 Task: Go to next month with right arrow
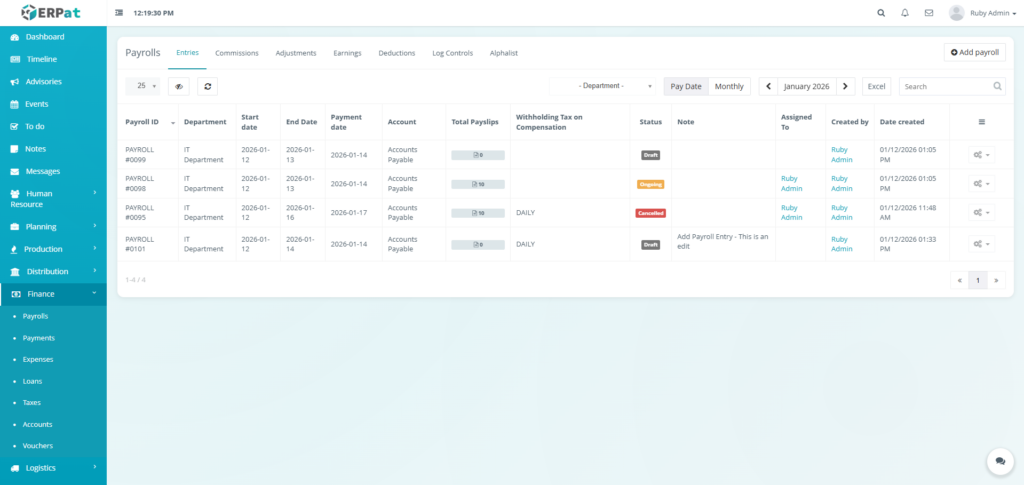point(845,86)
